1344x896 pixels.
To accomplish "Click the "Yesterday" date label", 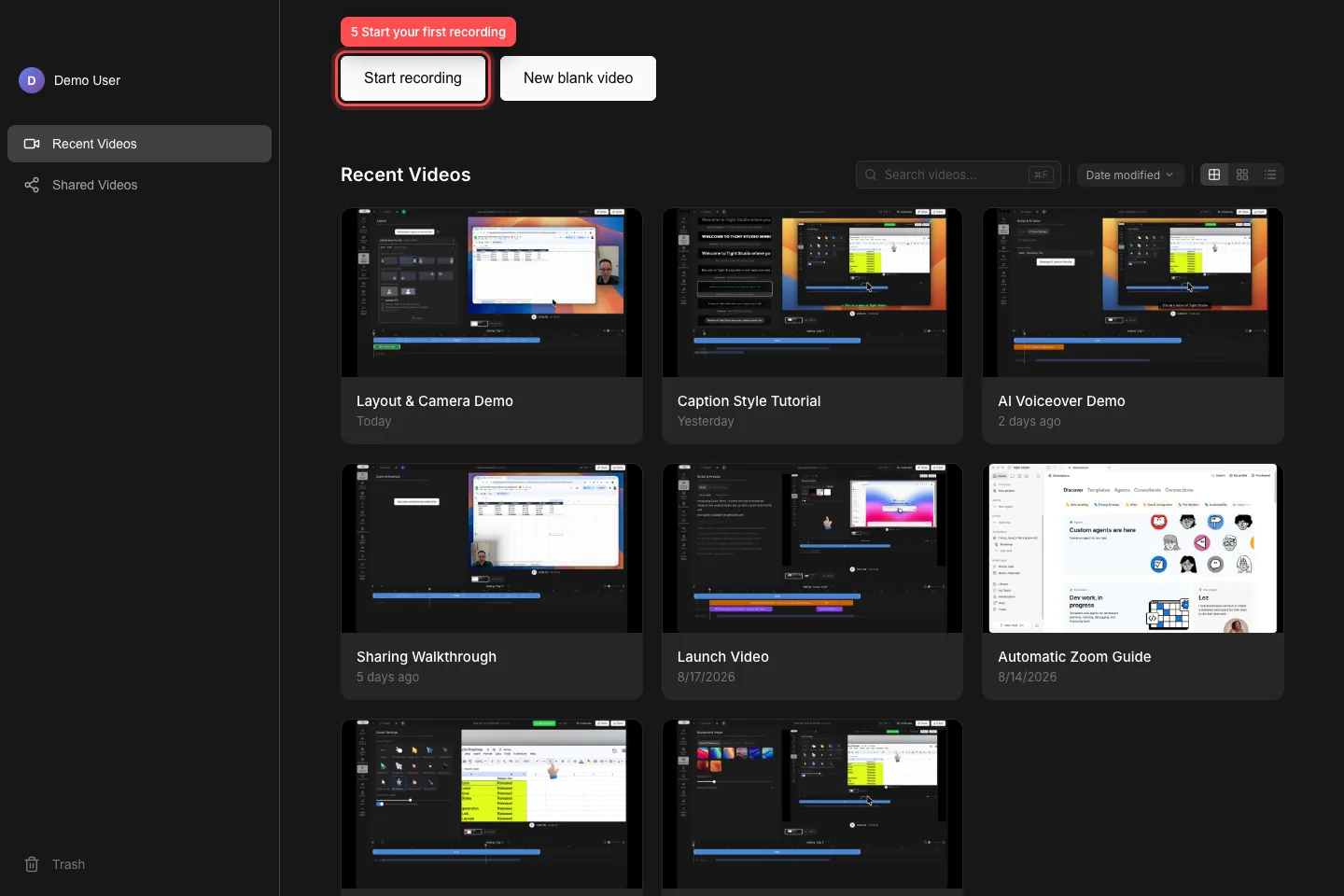I will tap(706, 422).
